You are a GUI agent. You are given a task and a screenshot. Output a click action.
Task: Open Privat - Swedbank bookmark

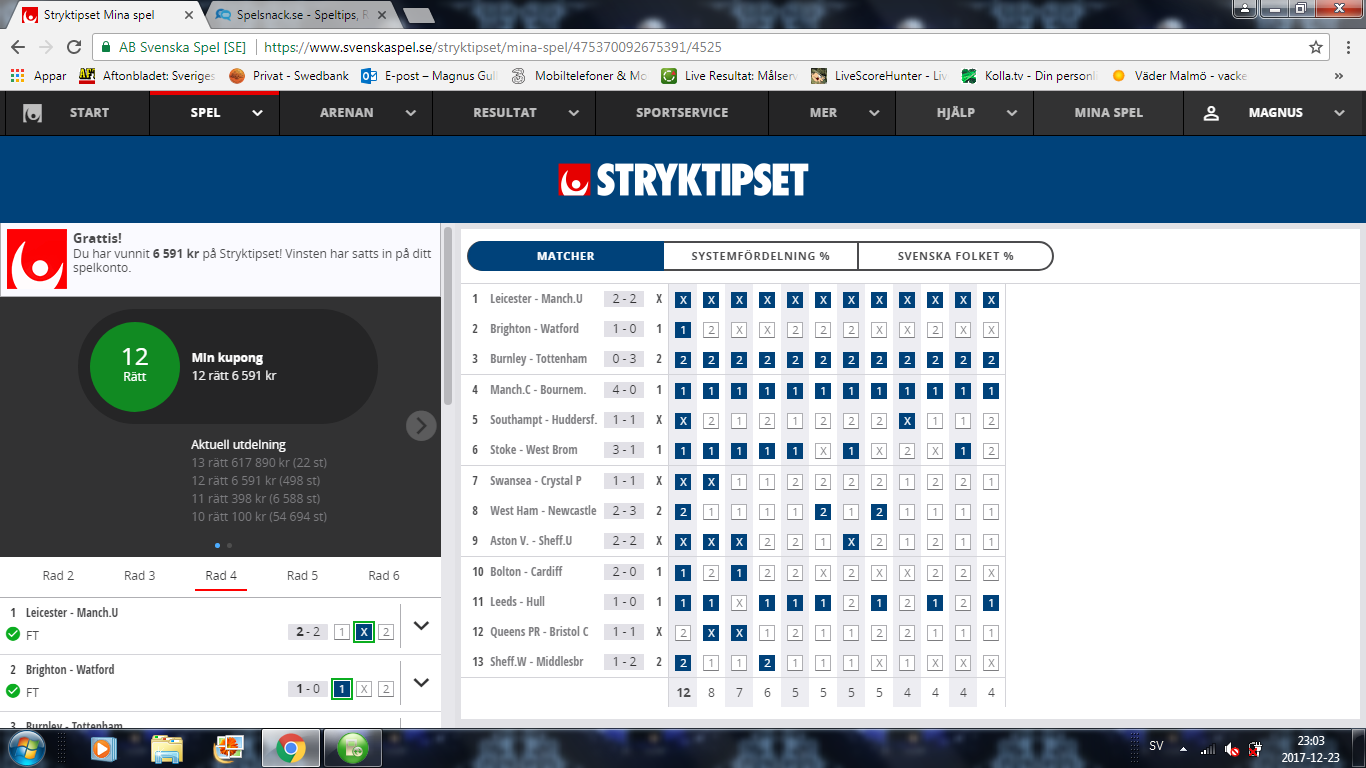coord(289,75)
